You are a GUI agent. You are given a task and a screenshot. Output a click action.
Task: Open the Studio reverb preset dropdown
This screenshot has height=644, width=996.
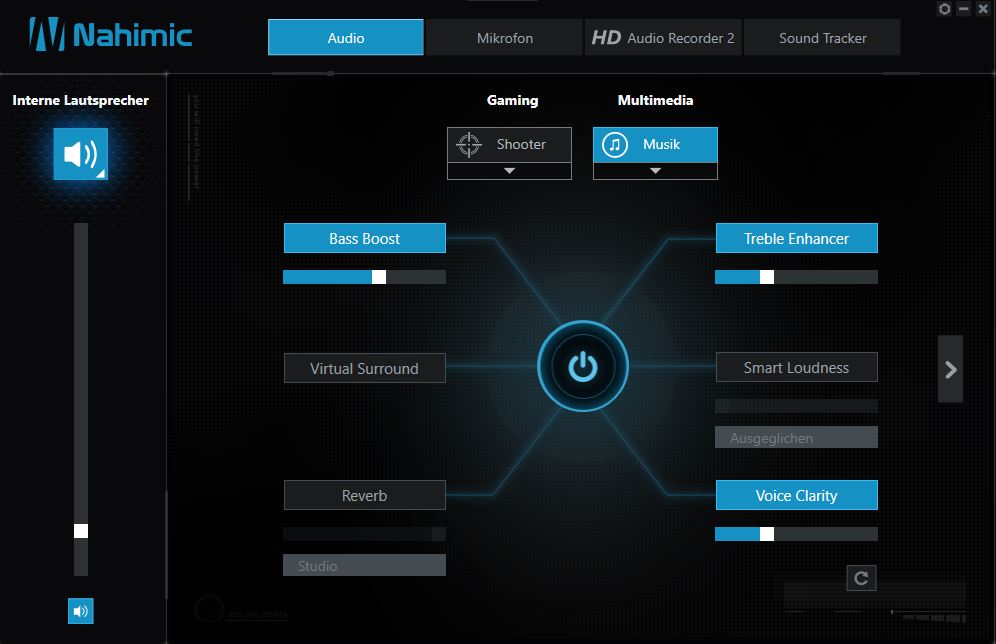(x=364, y=565)
